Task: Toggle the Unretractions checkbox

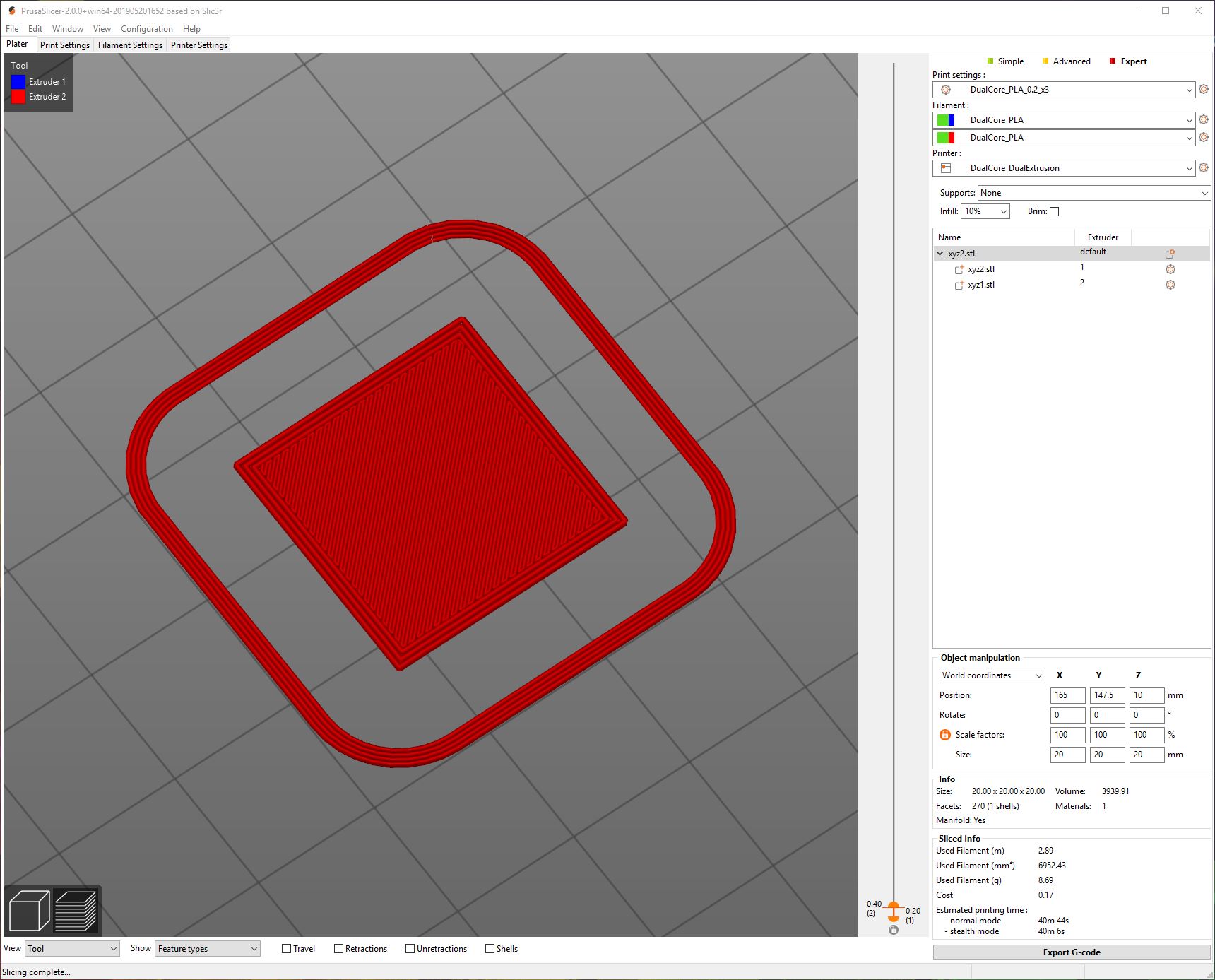Action: (410, 949)
